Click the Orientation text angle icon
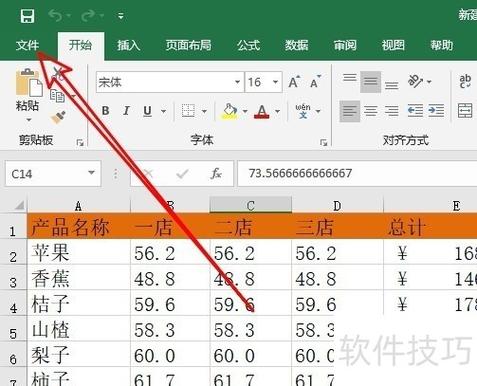The height and width of the screenshot is (386, 477). click(415, 81)
